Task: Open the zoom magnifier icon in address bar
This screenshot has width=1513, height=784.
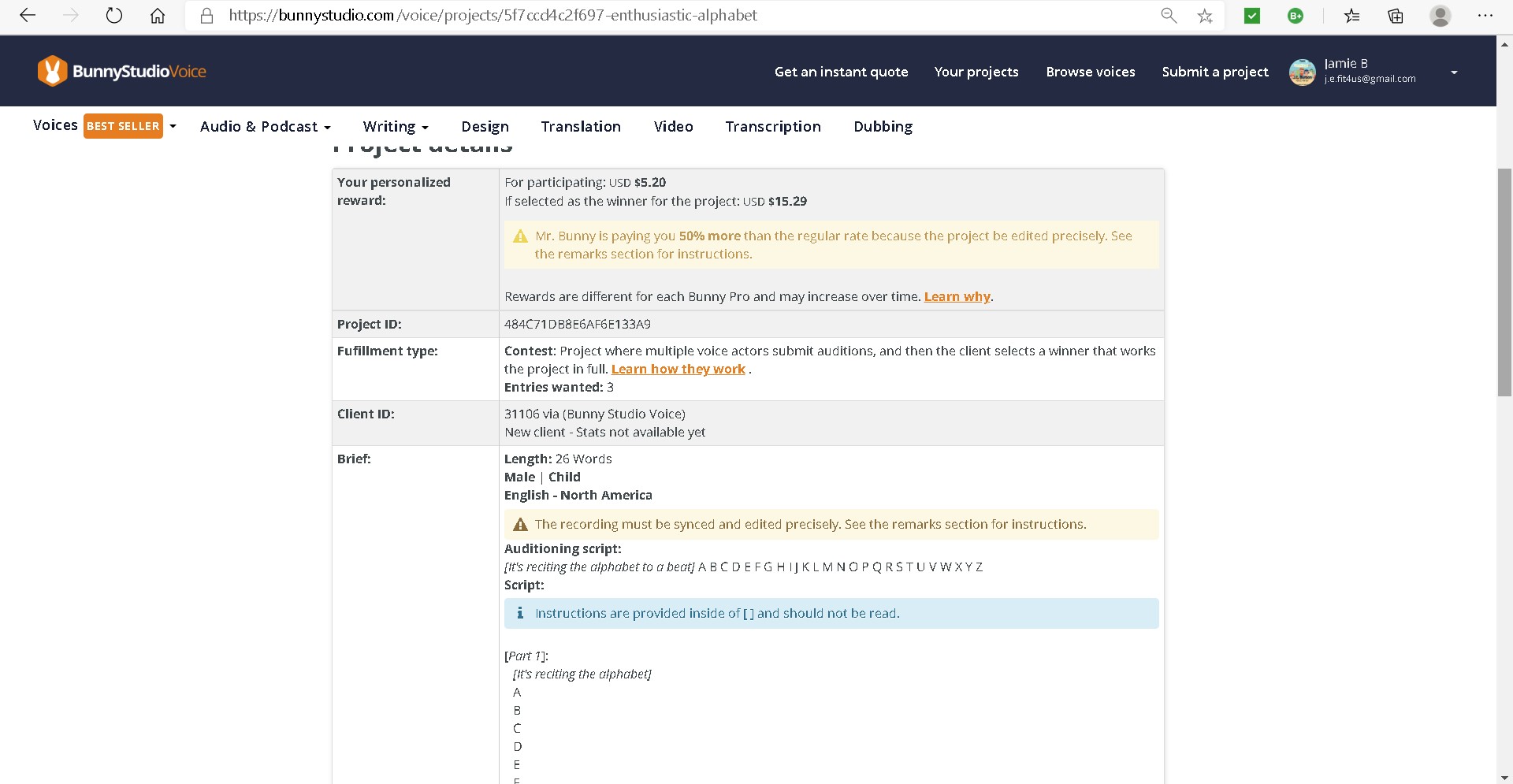Action: [1169, 16]
